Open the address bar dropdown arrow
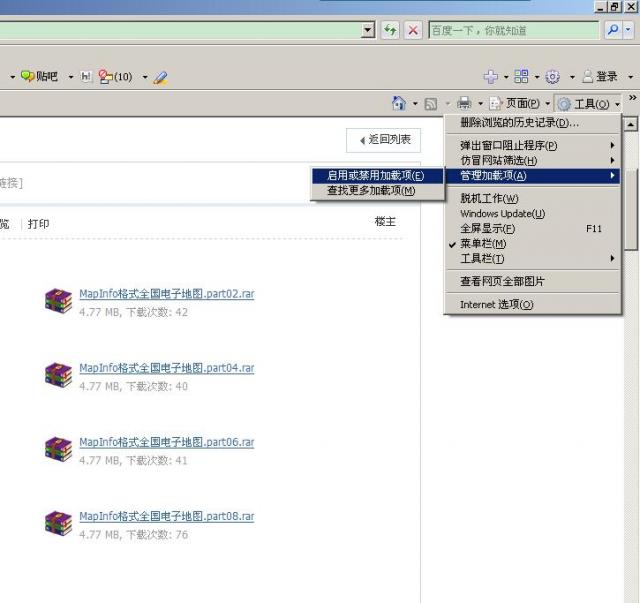Screen dimensions: 640x603 (x=368, y=31)
